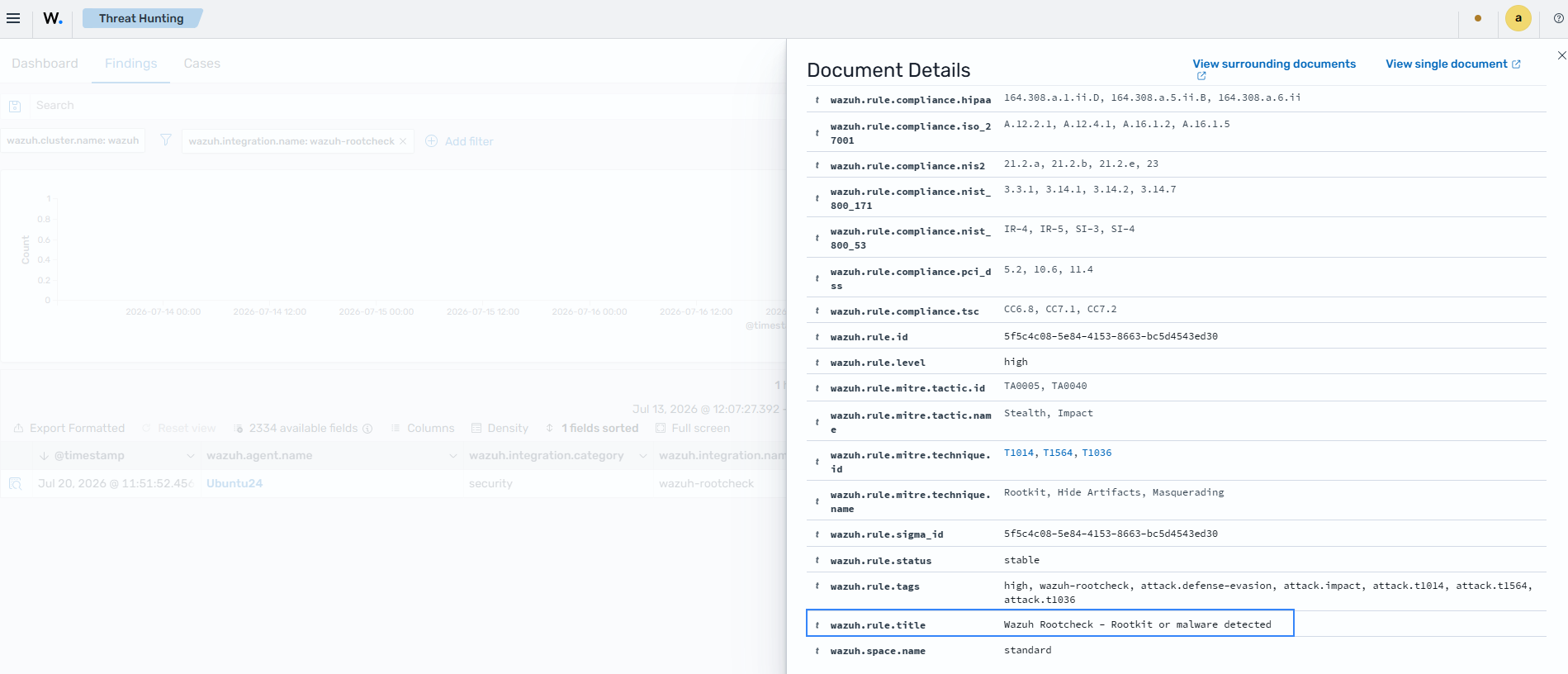Screen dimensions: 1568x674
Task: Click the wazuh.rule.status field name
Action: pos(881,561)
